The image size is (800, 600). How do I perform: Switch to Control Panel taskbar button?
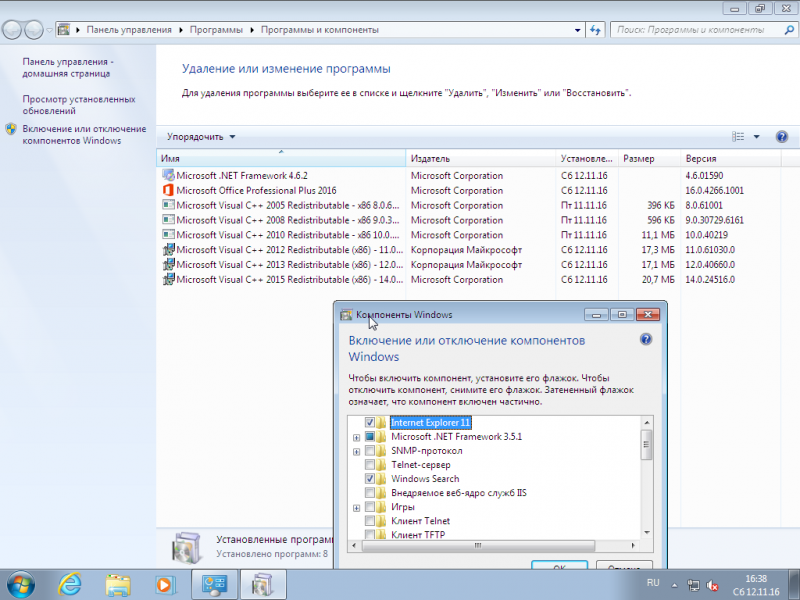click(x=214, y=584)
